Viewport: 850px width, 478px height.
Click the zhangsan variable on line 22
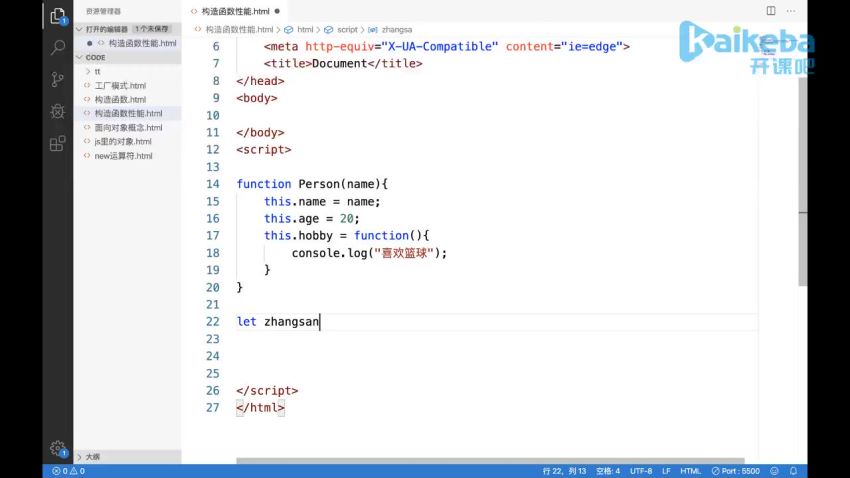291,322
